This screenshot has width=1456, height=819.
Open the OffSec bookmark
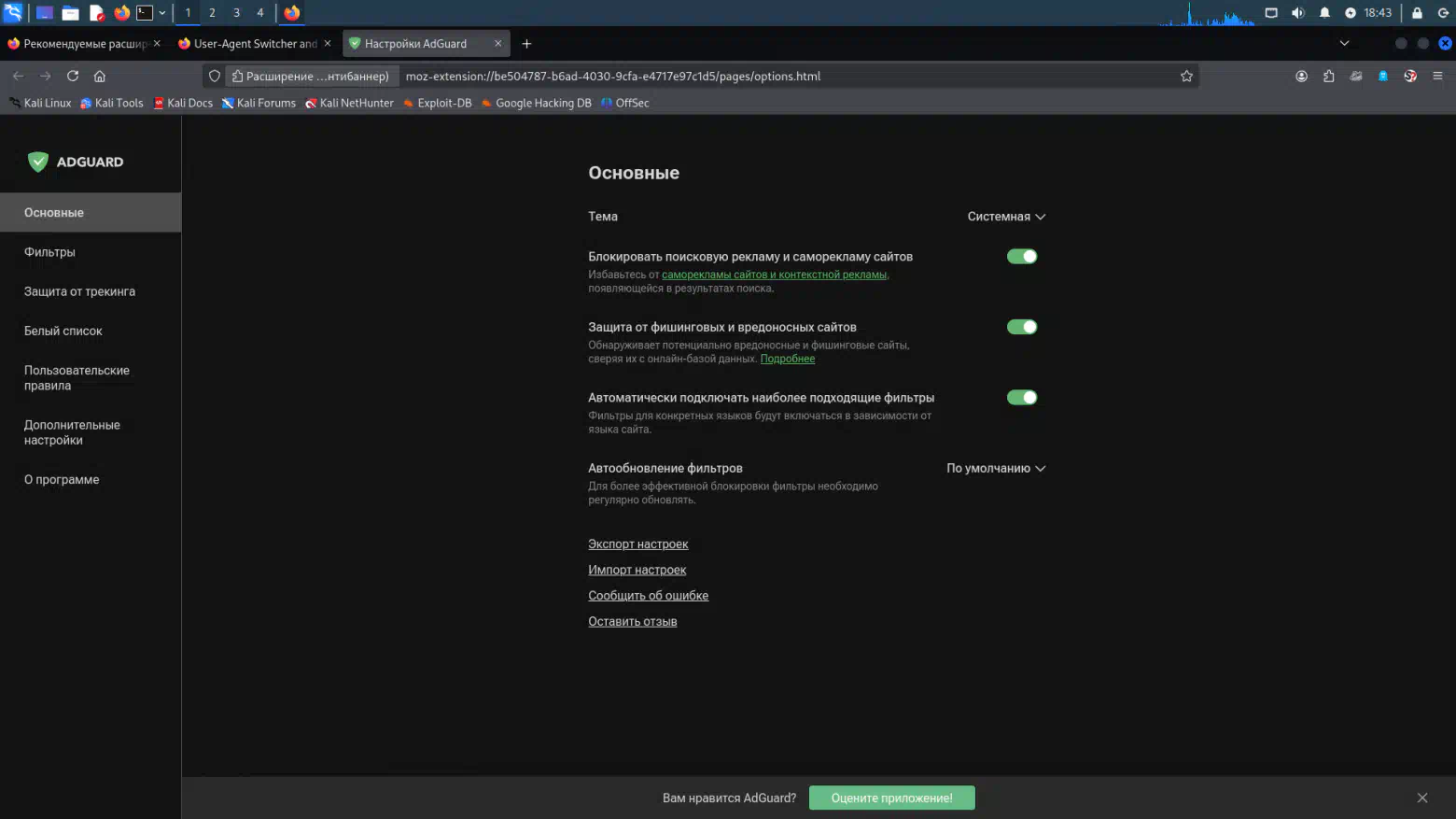point(624,104)
